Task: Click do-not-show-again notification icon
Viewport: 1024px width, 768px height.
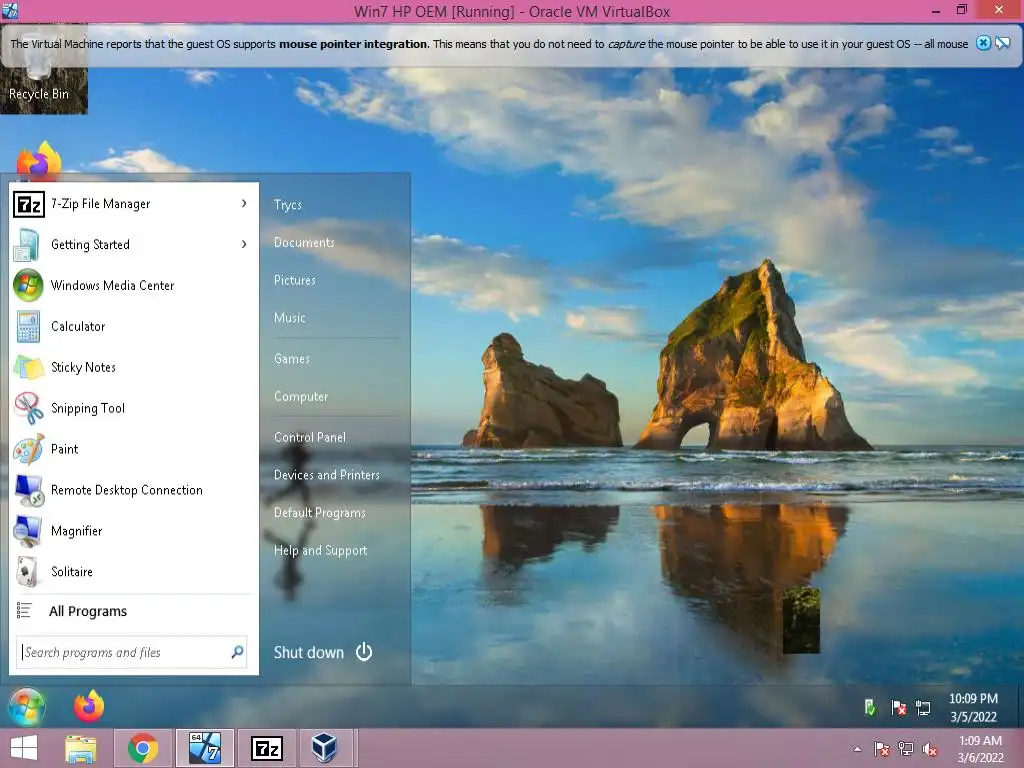Action: coord(1002,43)
